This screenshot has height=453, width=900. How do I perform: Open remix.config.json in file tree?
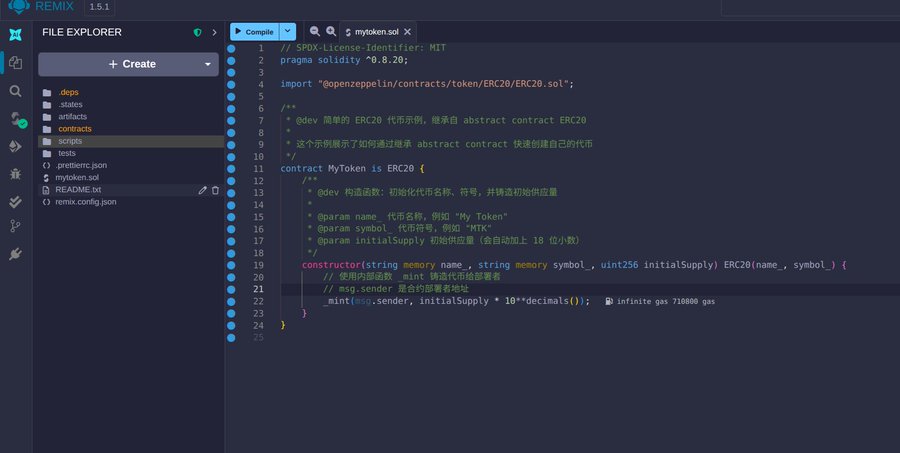pyautogui.click(x=86, y=202)
